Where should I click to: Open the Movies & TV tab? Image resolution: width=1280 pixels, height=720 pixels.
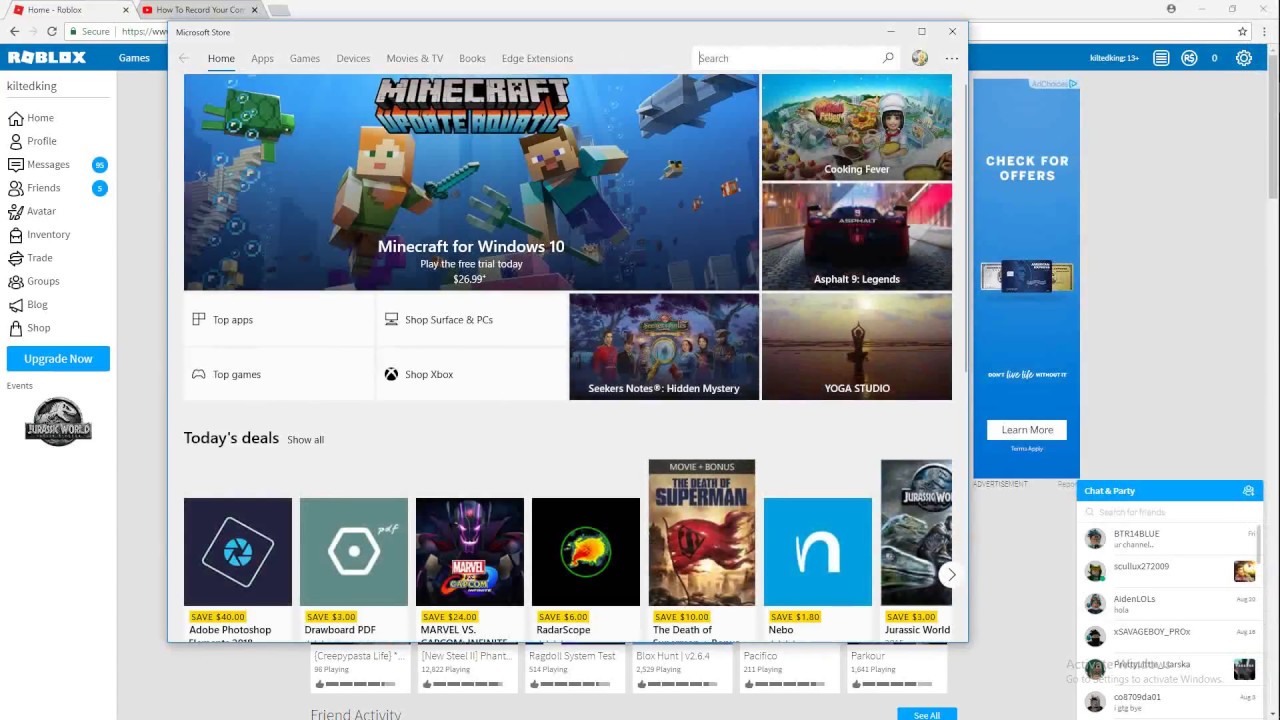415,58
